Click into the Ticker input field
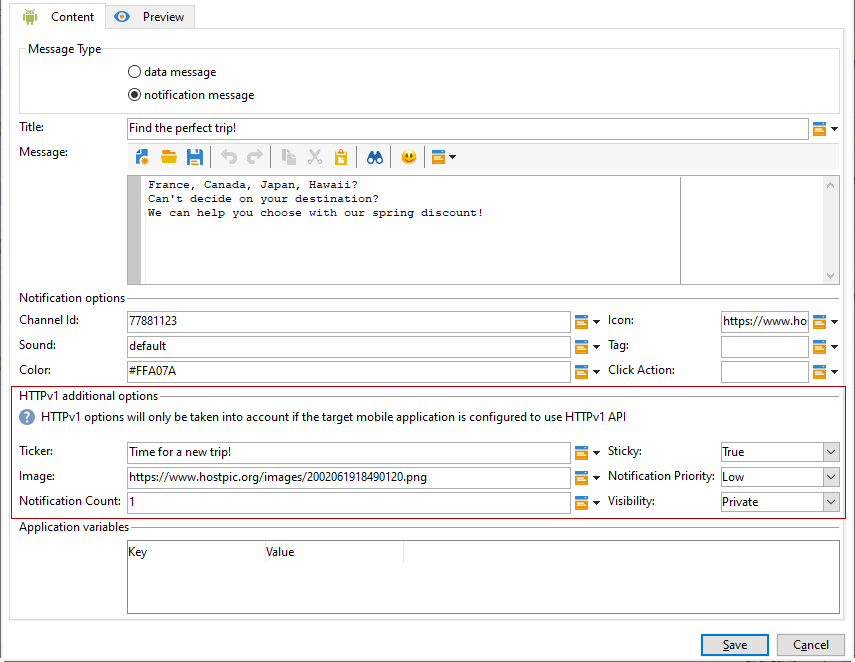Image resolution: width=855 pixels, height=662 pixels. coord(349,452)
